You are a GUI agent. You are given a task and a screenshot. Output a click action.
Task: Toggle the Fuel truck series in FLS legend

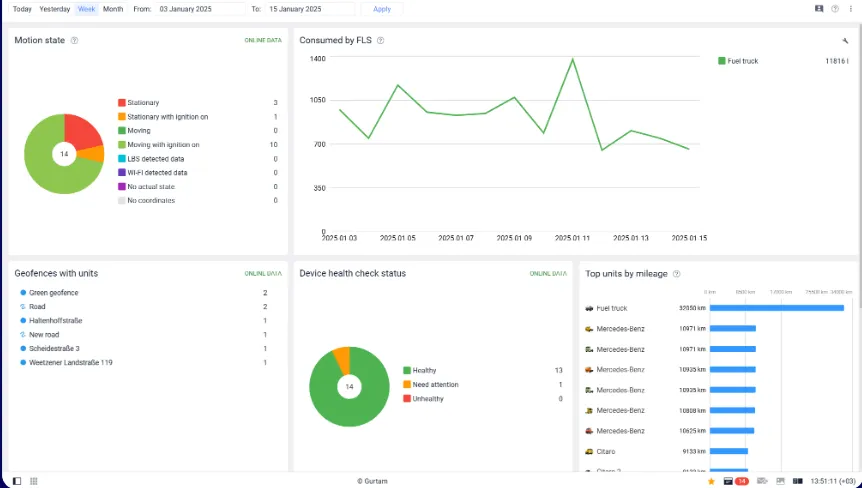coord(738,61)
